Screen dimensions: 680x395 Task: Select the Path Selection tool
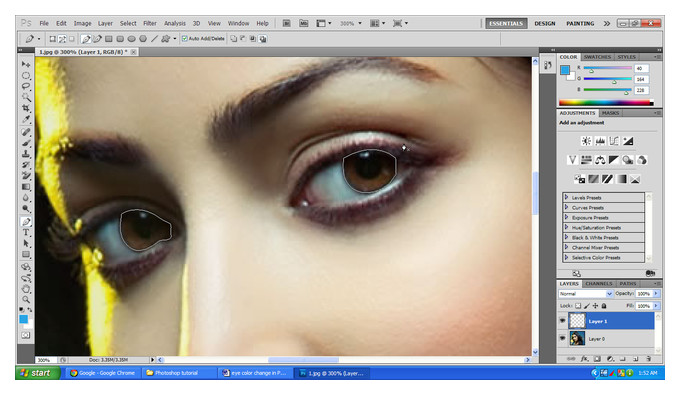click(26, 244)
